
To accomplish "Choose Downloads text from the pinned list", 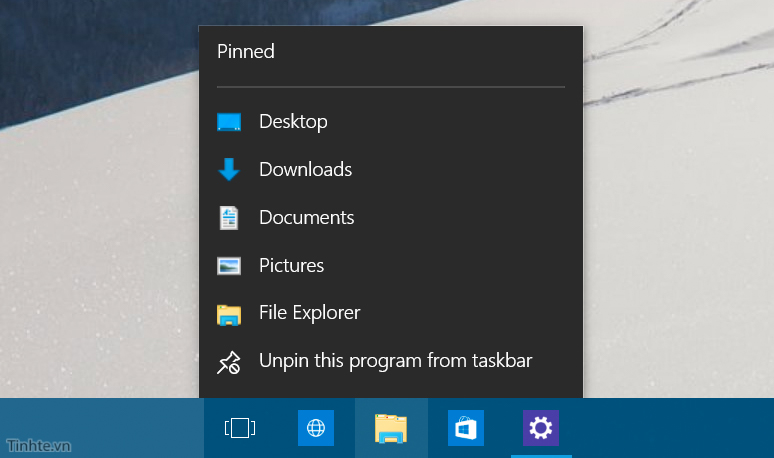I will (x=305, y=170).
